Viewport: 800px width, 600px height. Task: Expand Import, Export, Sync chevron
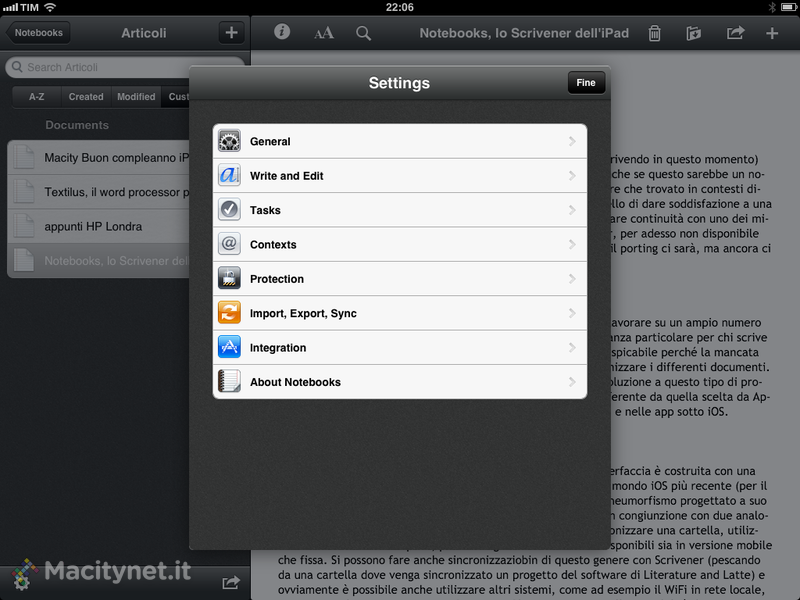point(572,313)
